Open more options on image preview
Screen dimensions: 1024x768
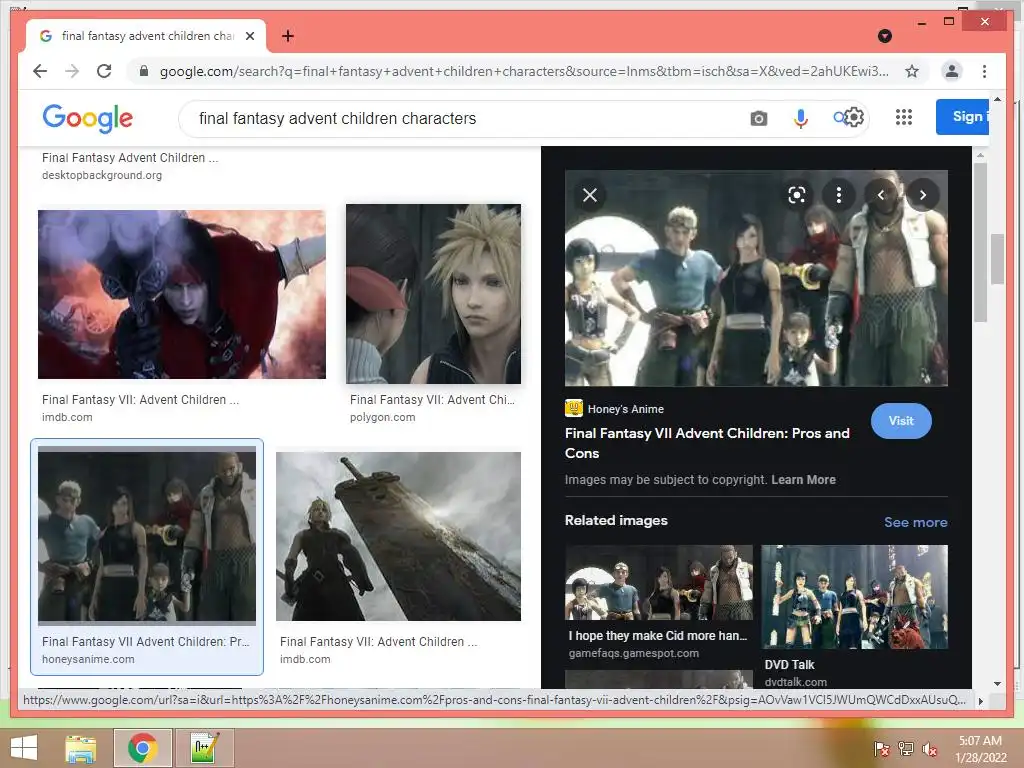(x=839, y=195)
